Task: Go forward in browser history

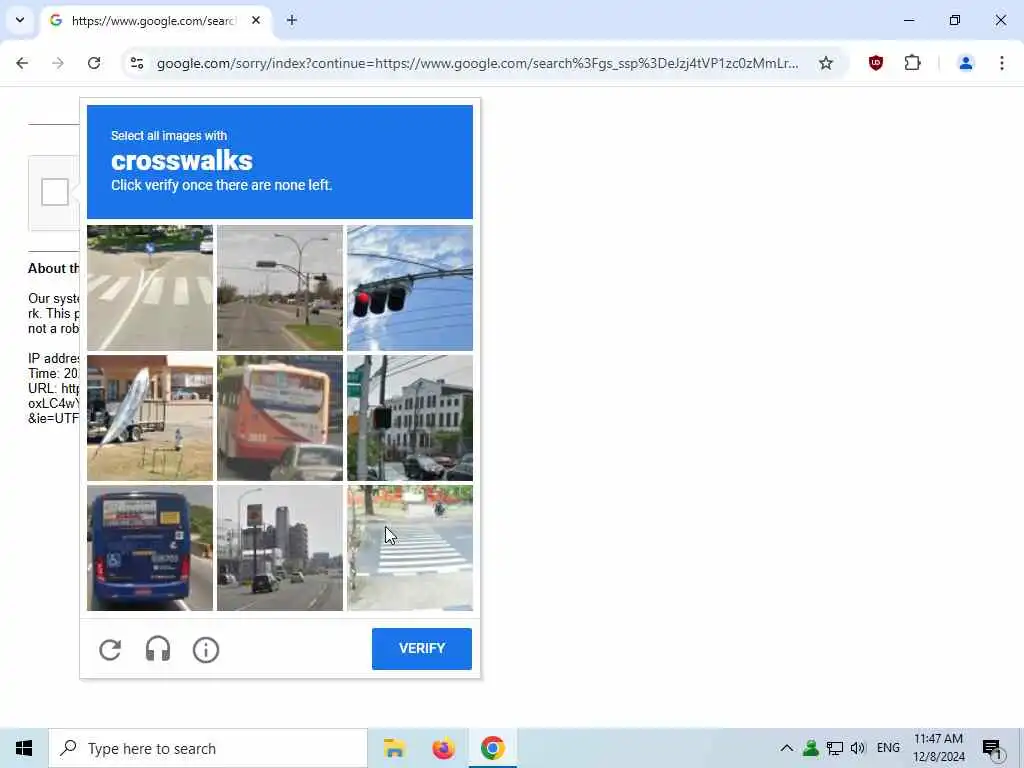Action: (58, 63)
